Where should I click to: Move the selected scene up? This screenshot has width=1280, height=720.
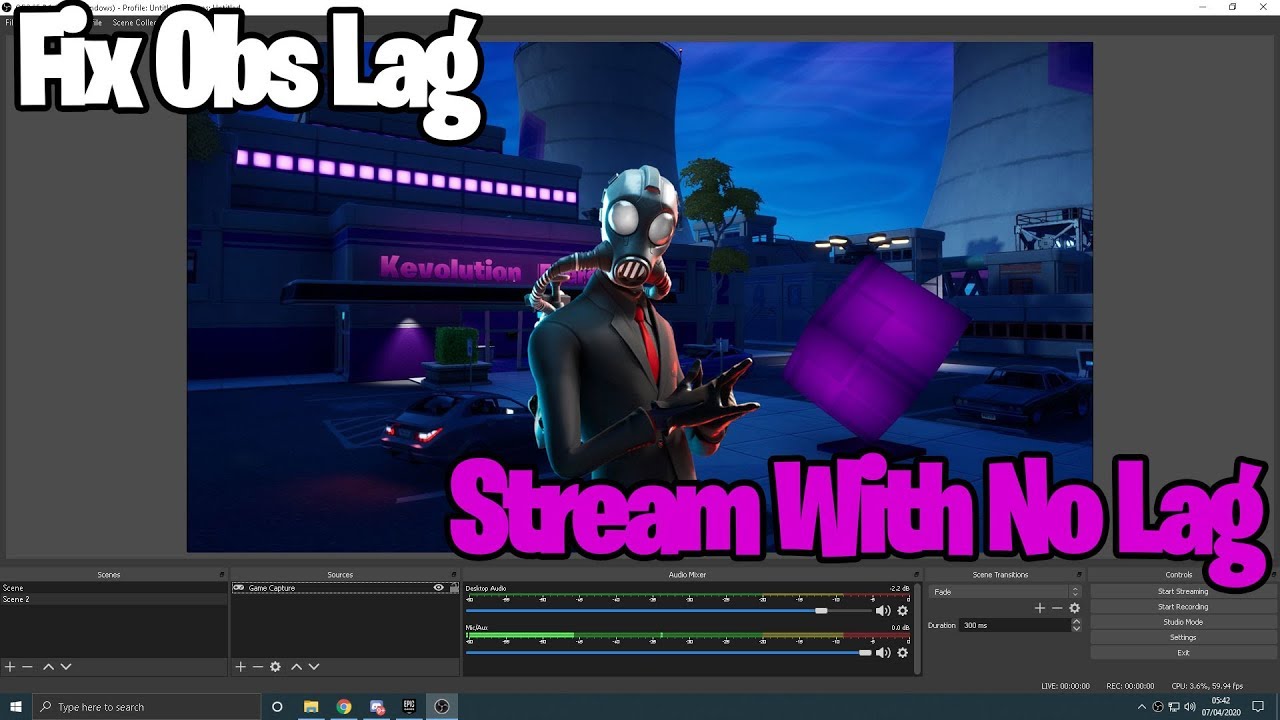(x=48, y=667)
